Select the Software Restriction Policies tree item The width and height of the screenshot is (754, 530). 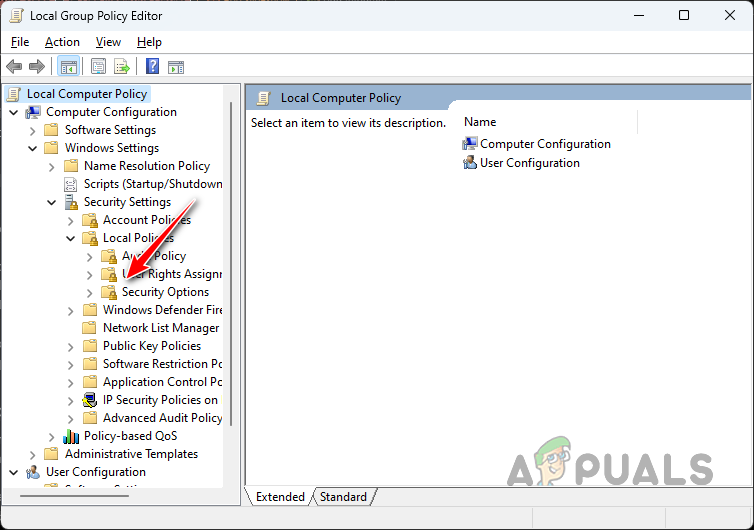[x=163, y=364]
